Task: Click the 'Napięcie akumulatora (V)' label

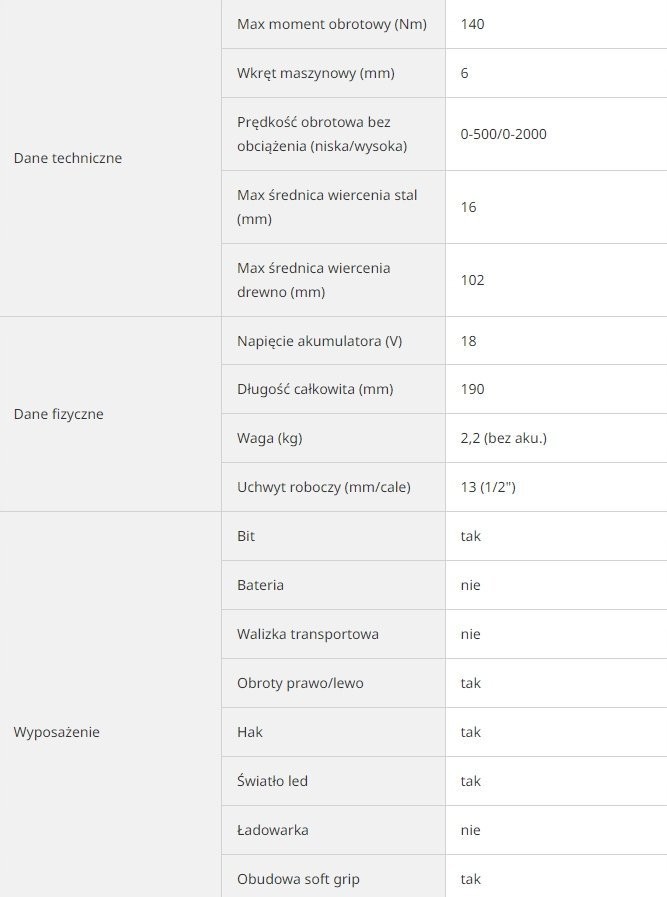Action: [x=320, y=341]
